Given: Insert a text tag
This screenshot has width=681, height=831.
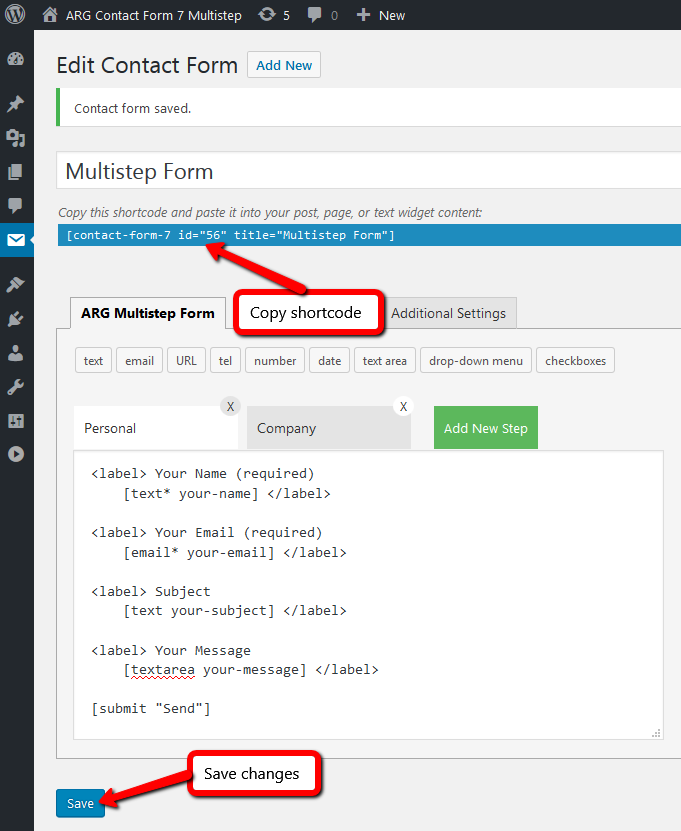Looking at the screenshot, I should (x=93, y=360).
